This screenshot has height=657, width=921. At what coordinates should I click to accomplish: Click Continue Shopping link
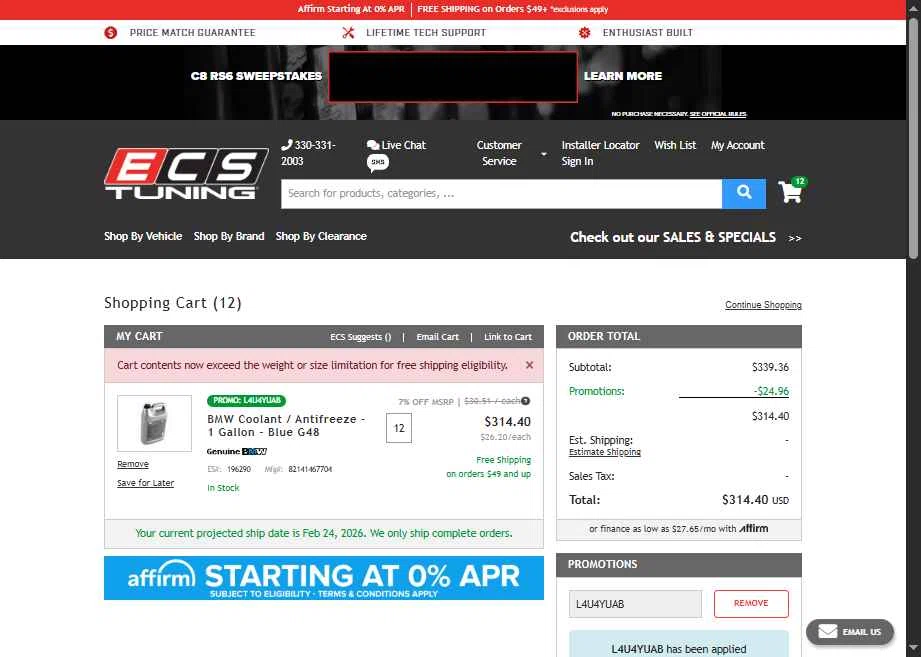tap(763, 305)
